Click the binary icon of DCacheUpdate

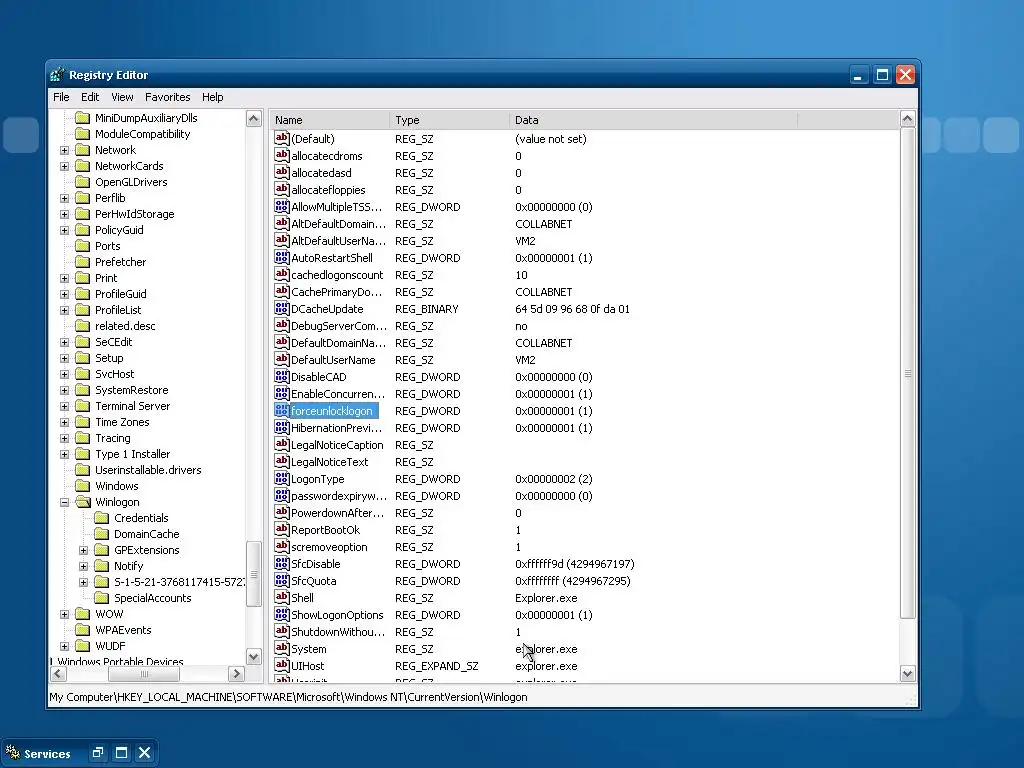(x=281, y=308)
